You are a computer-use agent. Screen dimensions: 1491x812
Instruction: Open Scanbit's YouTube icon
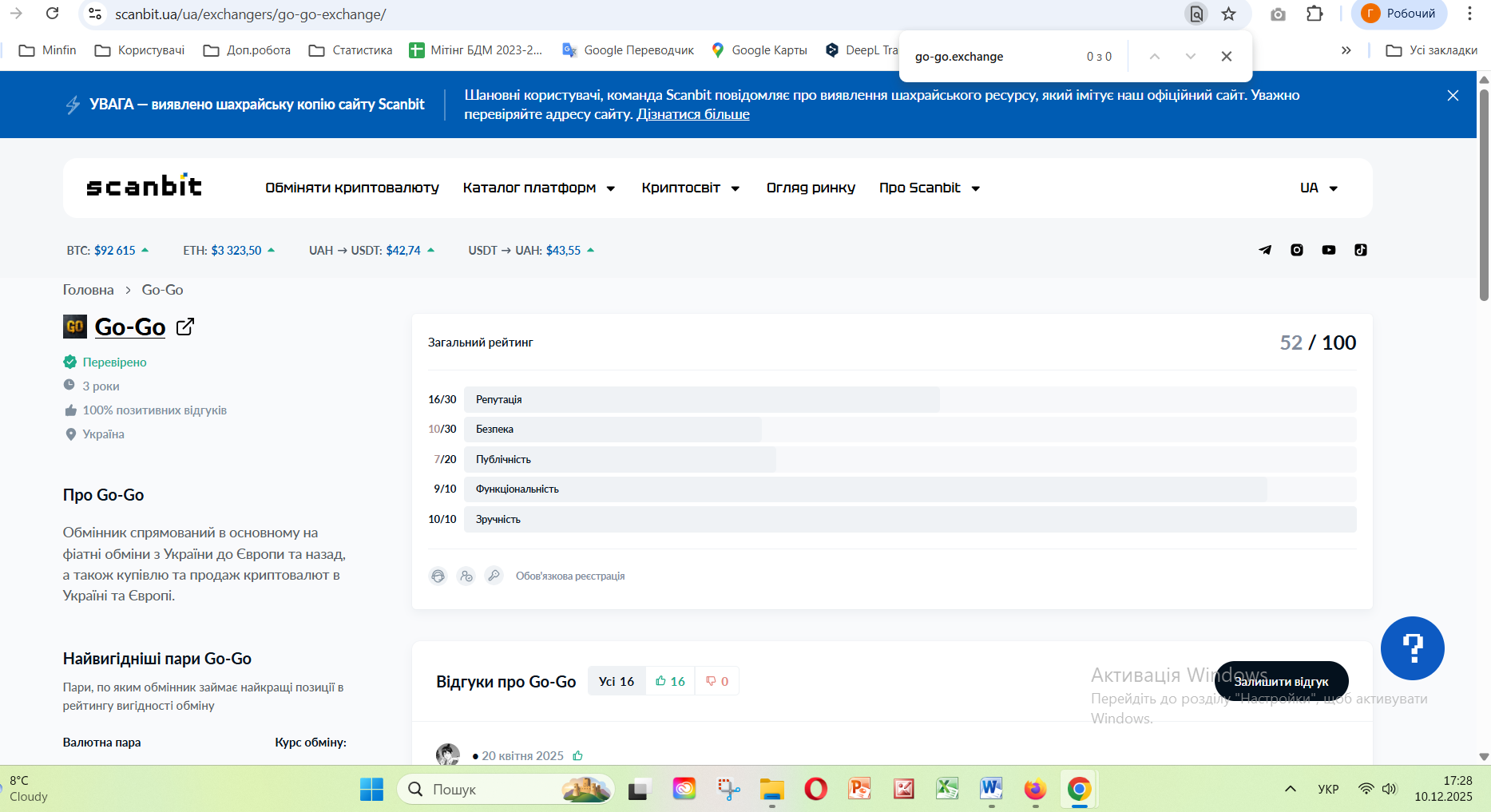(x=1329, y=250)
